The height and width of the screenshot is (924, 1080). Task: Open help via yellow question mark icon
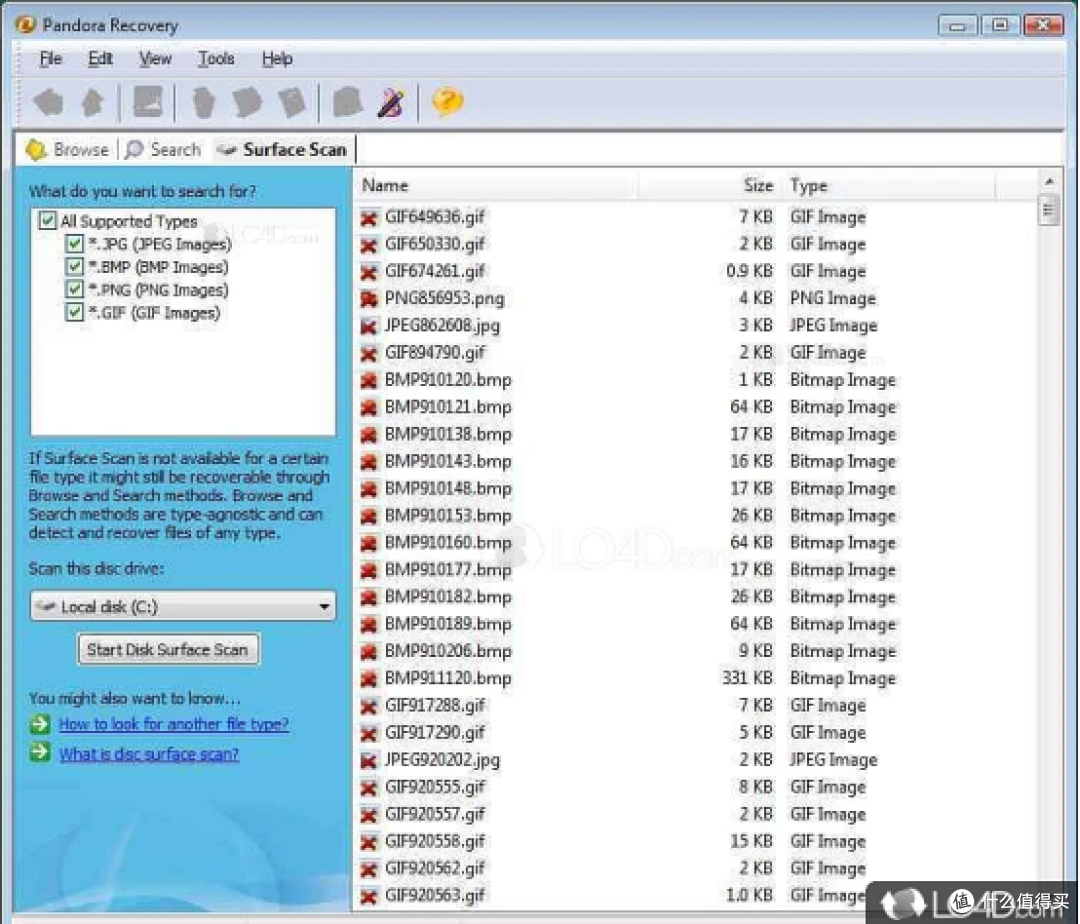point(448,102)
